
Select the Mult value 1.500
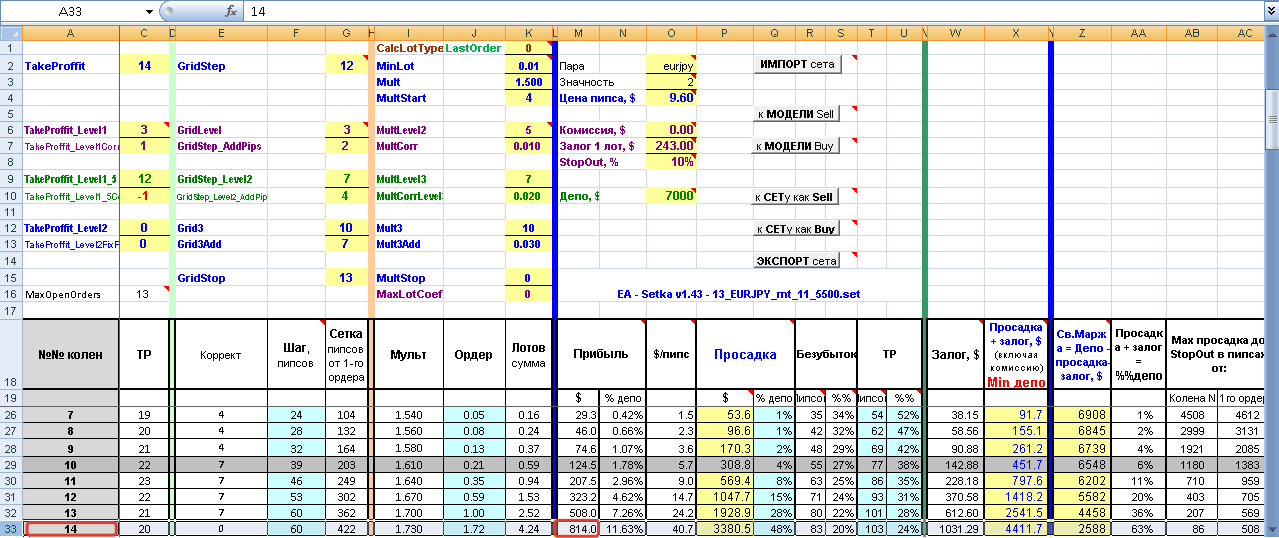pos(528,82)
